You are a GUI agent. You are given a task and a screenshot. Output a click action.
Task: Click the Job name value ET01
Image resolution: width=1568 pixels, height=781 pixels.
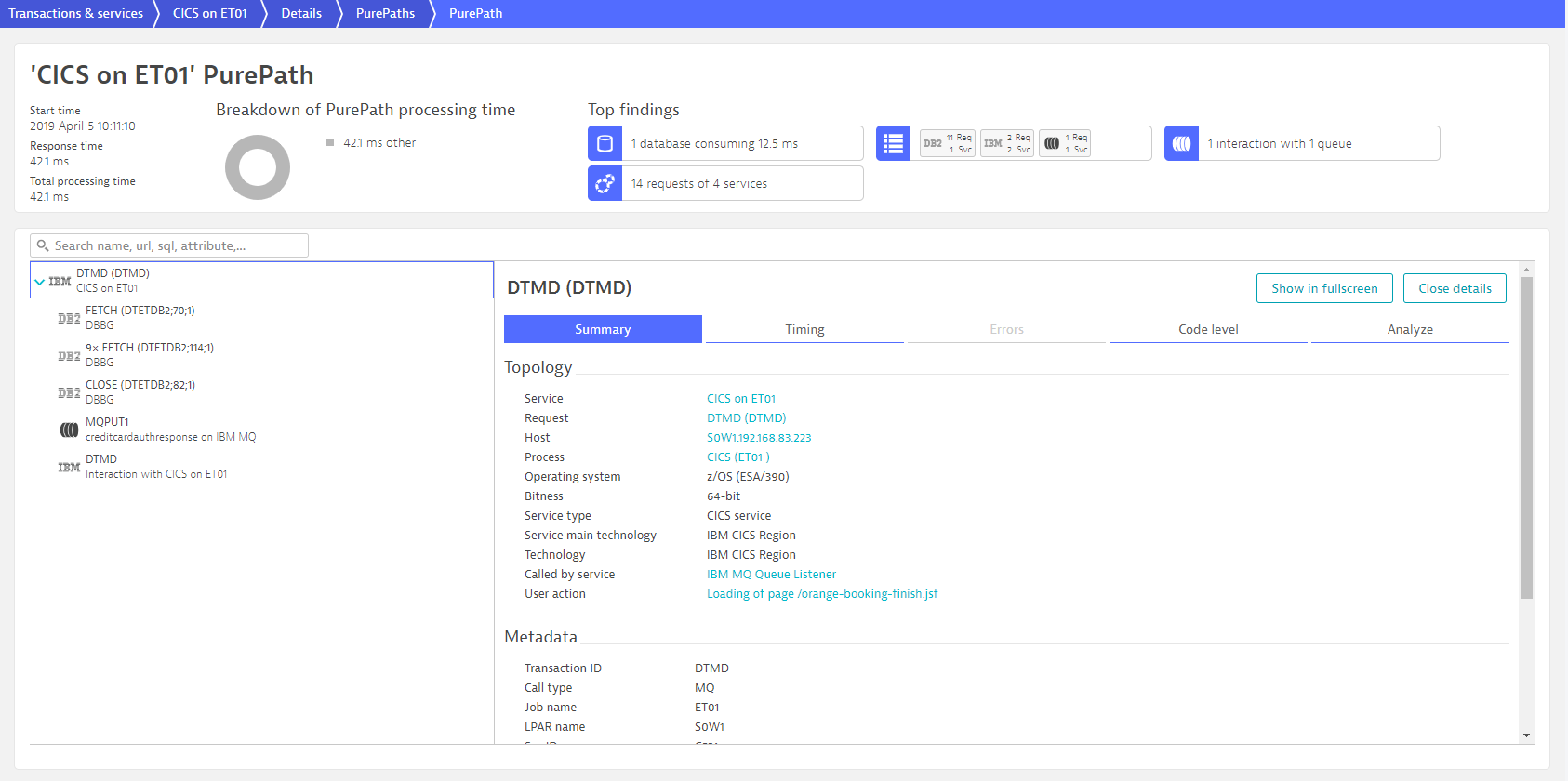click(707, 707)
